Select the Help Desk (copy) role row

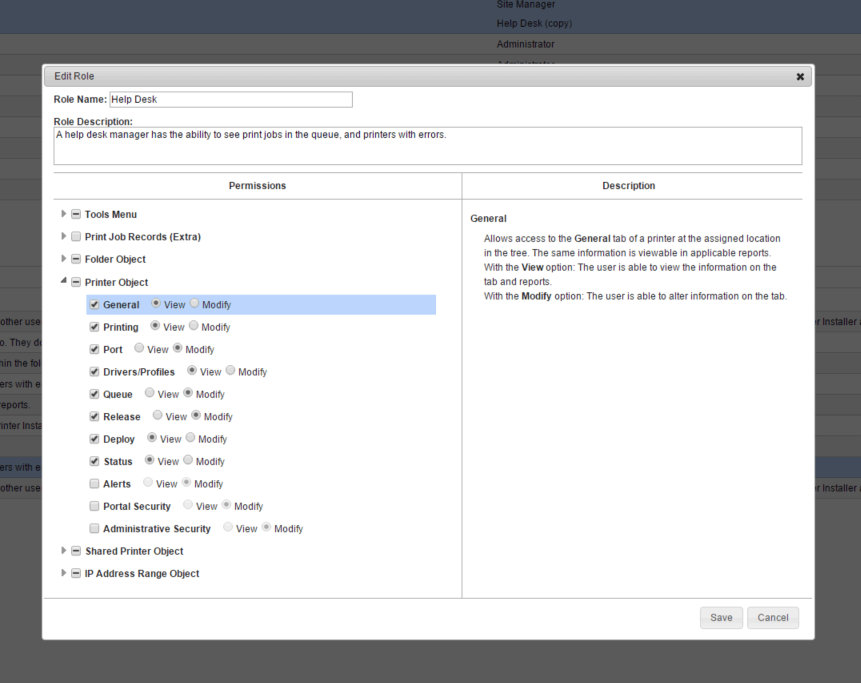[x=534, y=24]
